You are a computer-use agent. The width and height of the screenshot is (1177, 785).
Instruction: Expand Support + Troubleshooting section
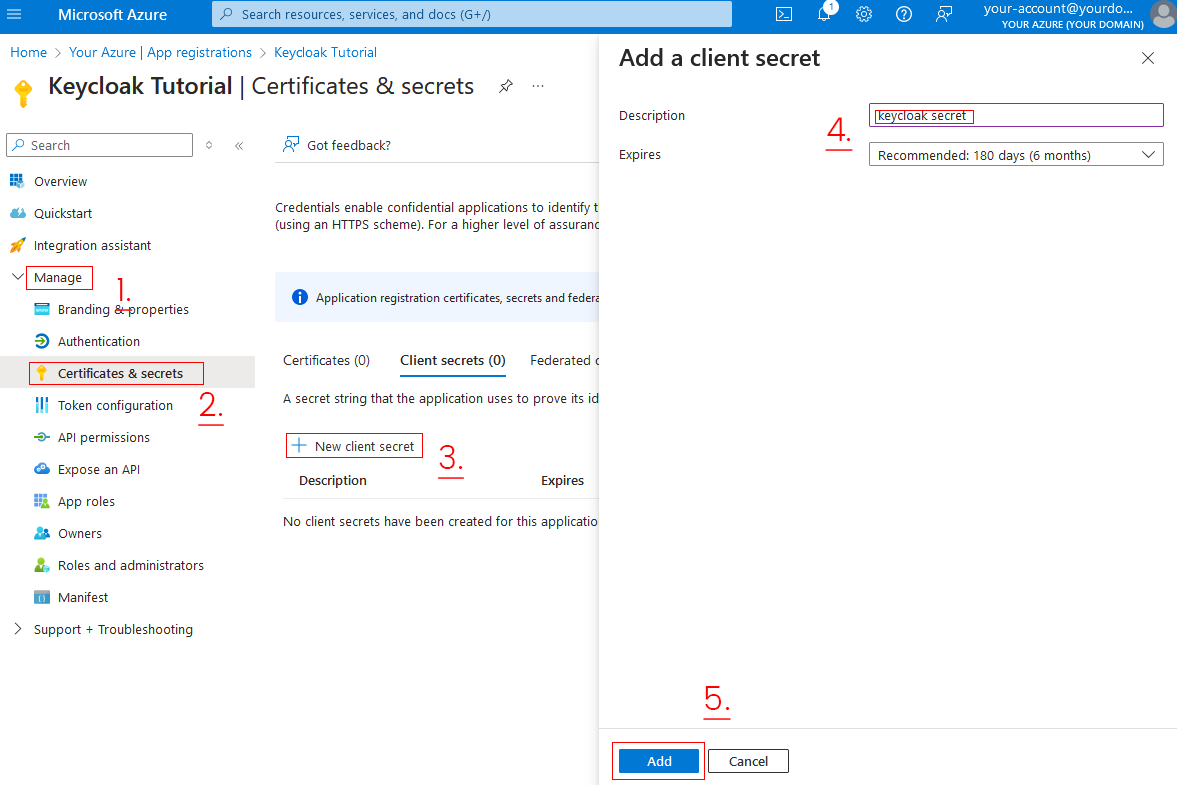[x=18, y=629]
